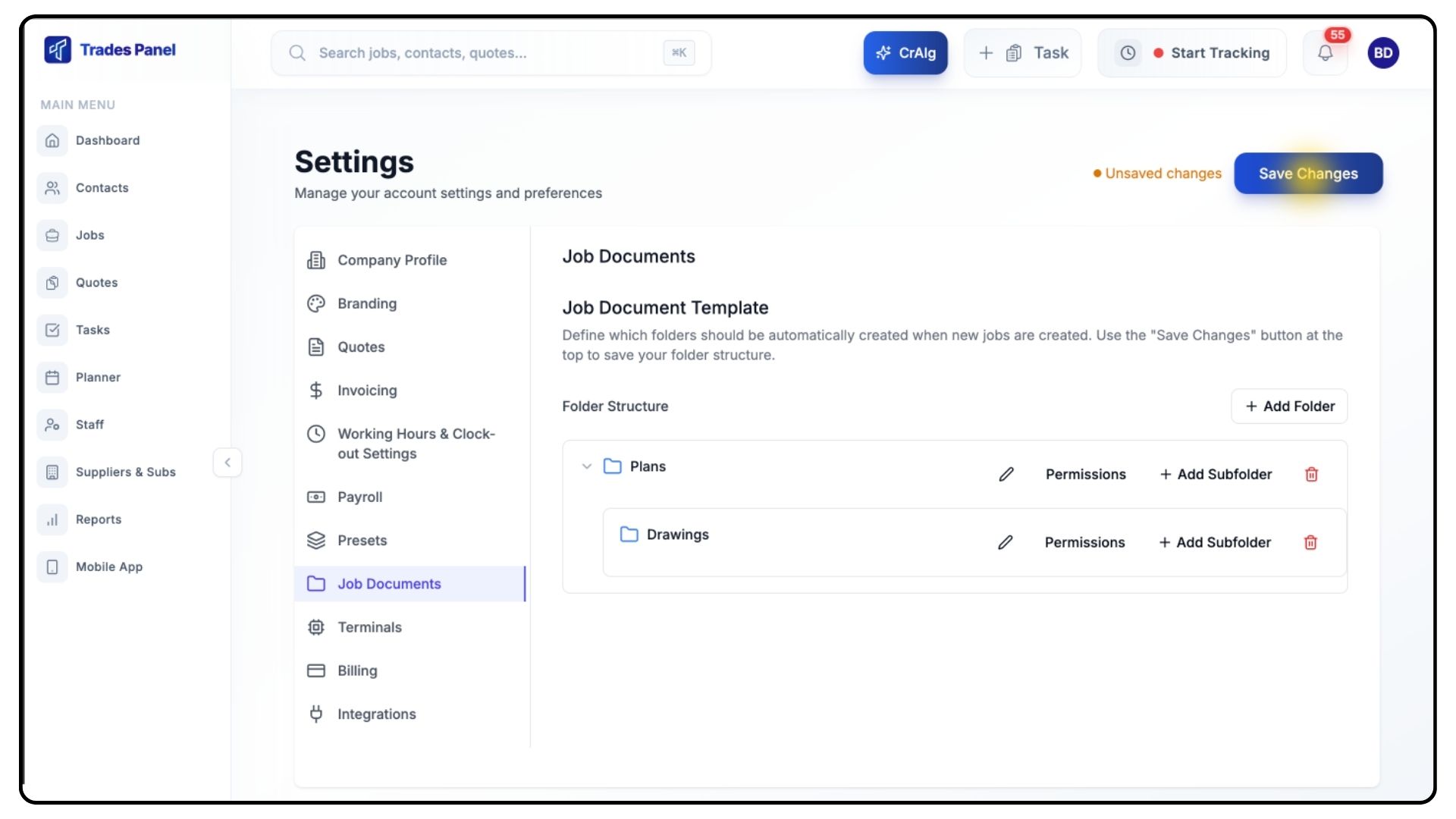Open Permissions for the Drawings folder

[x=1084, y=543]
